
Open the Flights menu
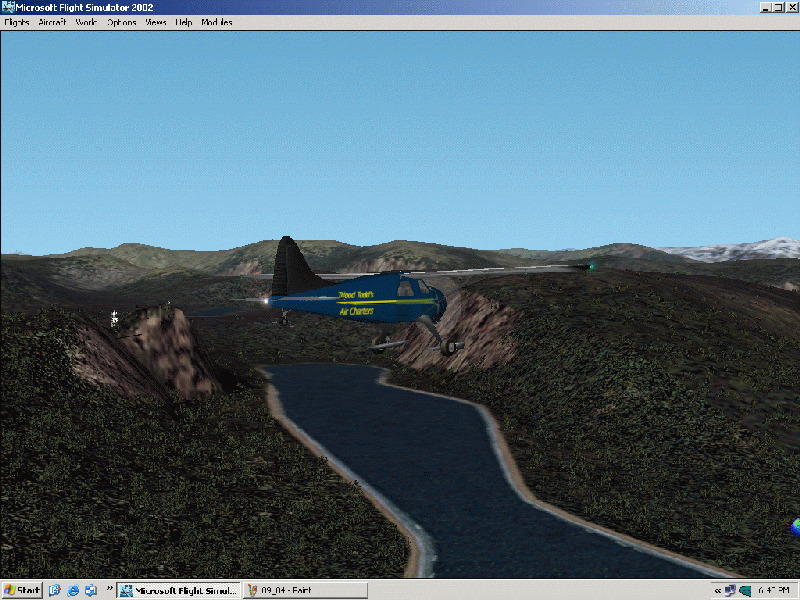[x=17, y=22]
